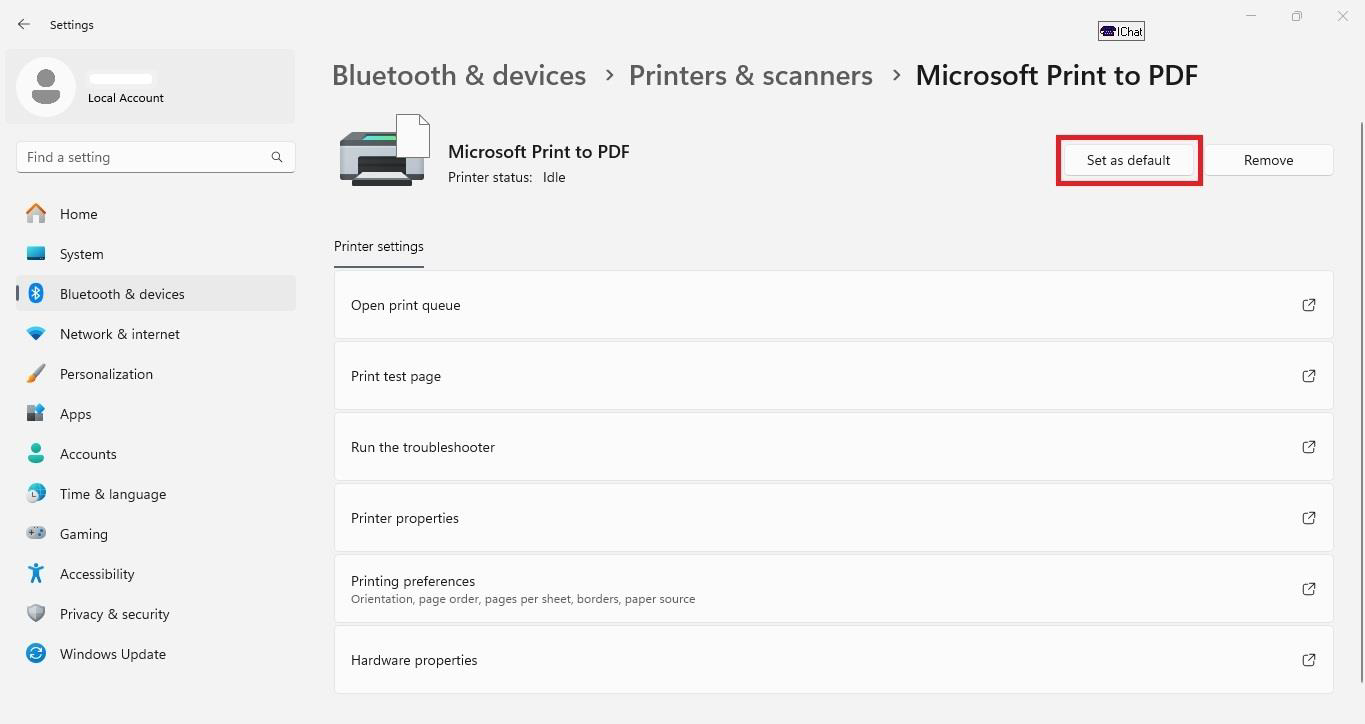
Task: Open System settings via monitor icon
Action: coord(36,254)
